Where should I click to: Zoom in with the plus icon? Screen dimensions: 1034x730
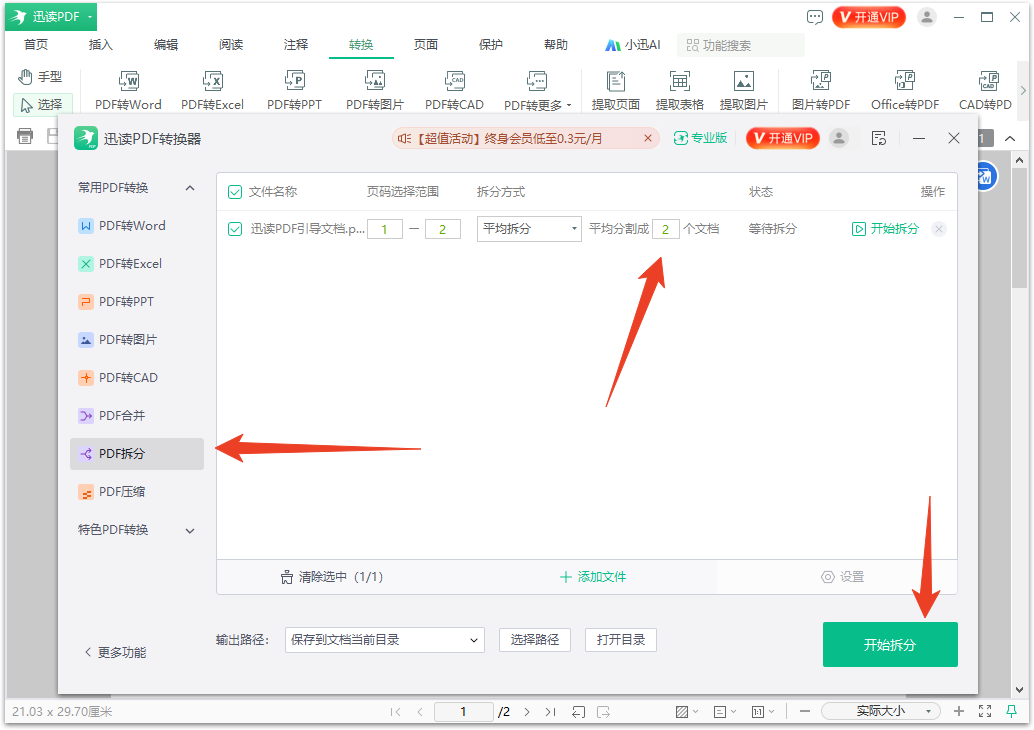959,711
